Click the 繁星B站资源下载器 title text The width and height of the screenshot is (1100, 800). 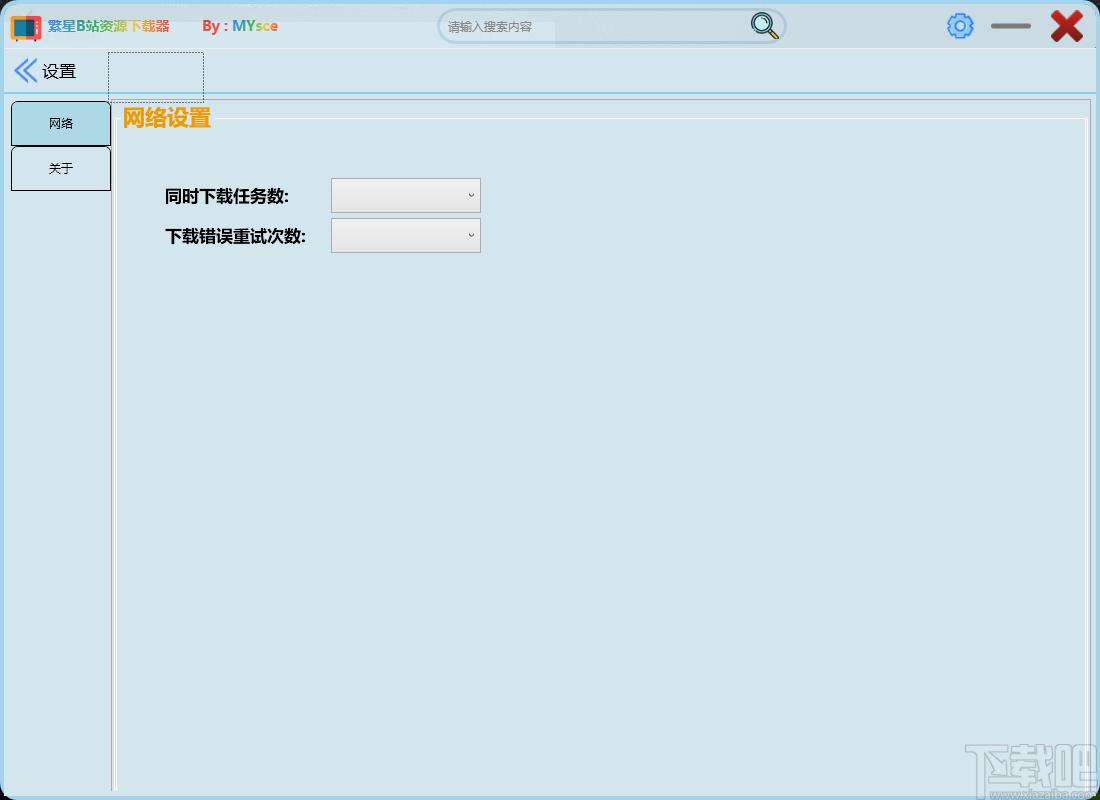click(x=109, y=26)
